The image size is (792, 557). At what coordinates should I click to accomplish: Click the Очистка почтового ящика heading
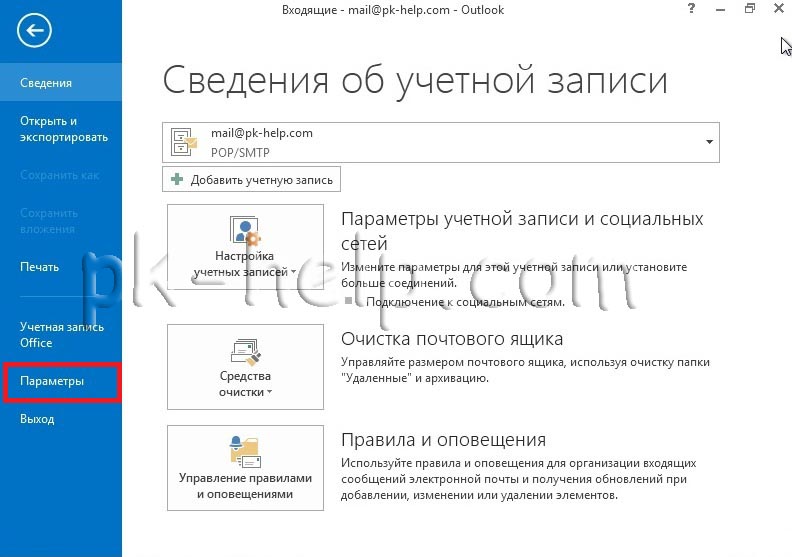click(x=452, y=339)
